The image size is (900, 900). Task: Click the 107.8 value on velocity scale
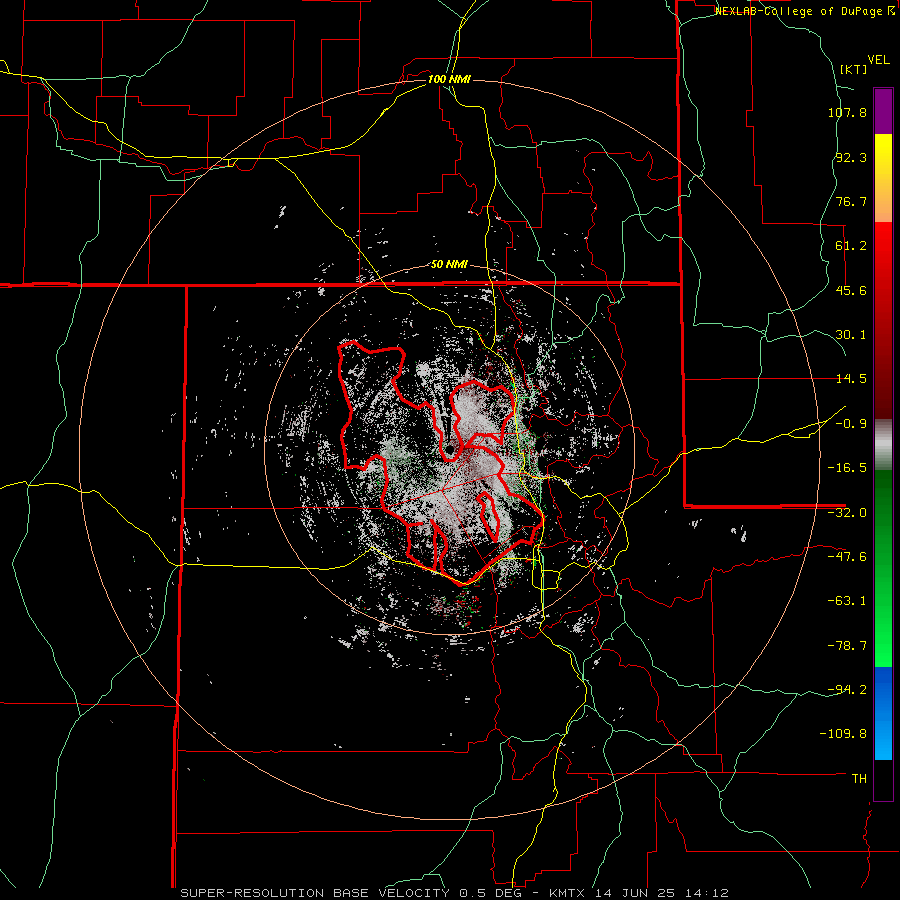coord(847,112)
